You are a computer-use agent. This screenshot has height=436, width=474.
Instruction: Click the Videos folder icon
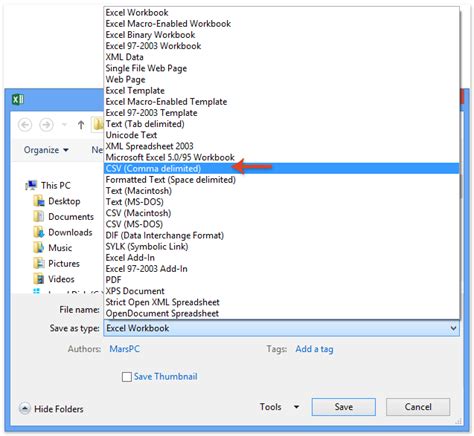coord(39,279)
